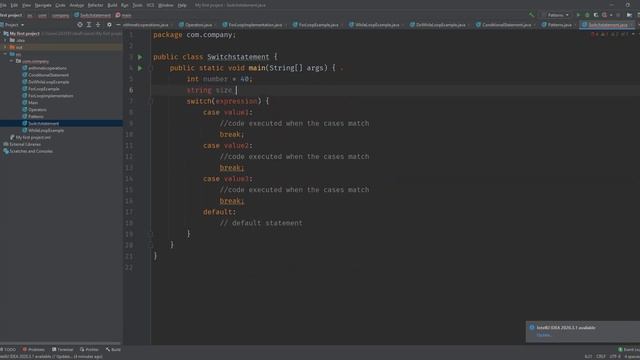This screenshot has width=640, height=360.
Task: Run main method via its gutter arrow
Action: 140,68
